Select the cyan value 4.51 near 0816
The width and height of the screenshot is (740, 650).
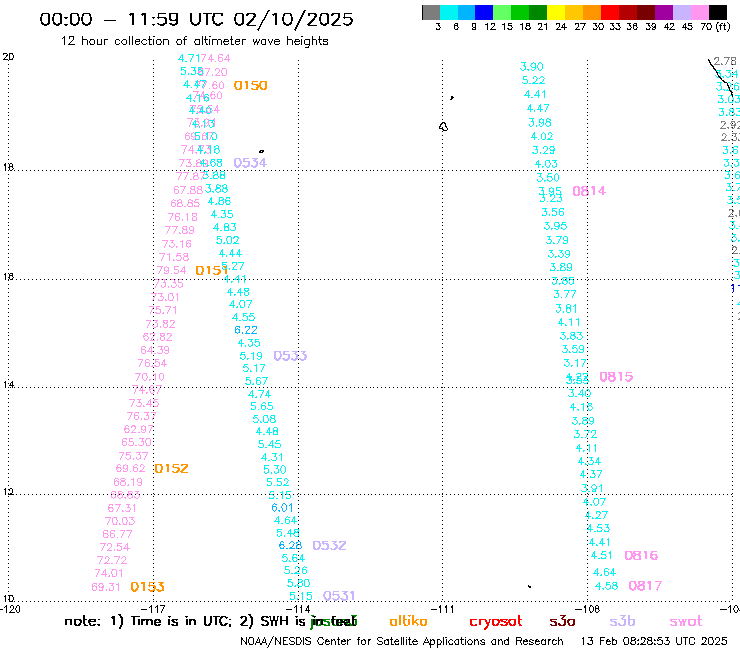click(x=602, y=555)
